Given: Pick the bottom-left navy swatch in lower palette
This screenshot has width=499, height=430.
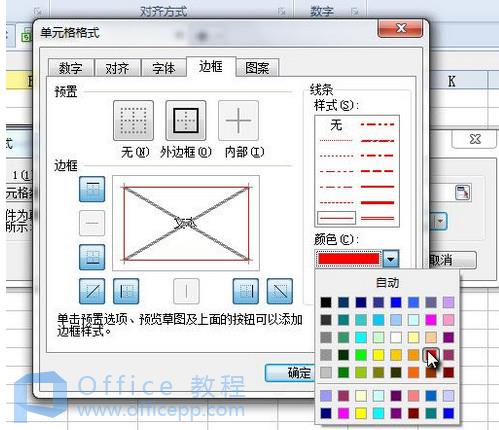Looking at the screenshot, I should (326, 413).
